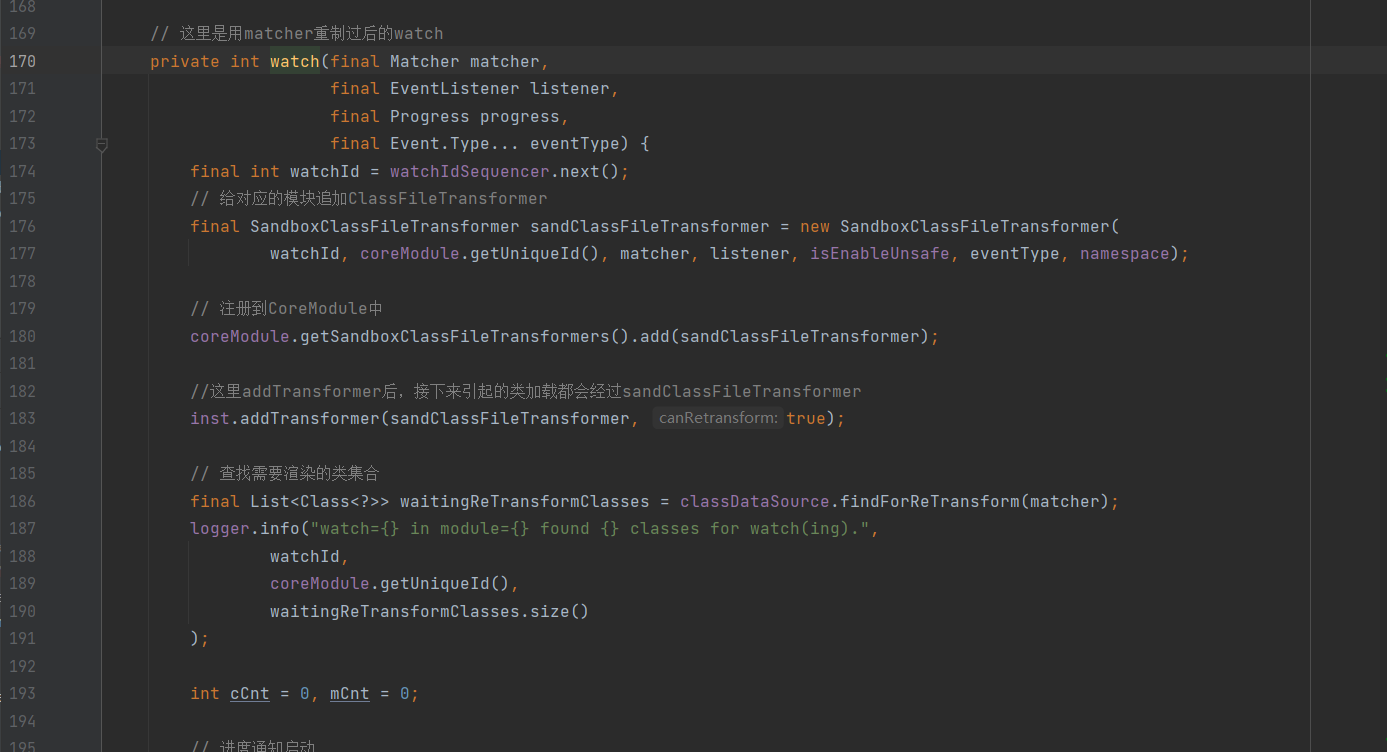Screen dimensions: 1387x752
Task: Click the canRetransform inlay hint
Action: [x=718, y=418]
